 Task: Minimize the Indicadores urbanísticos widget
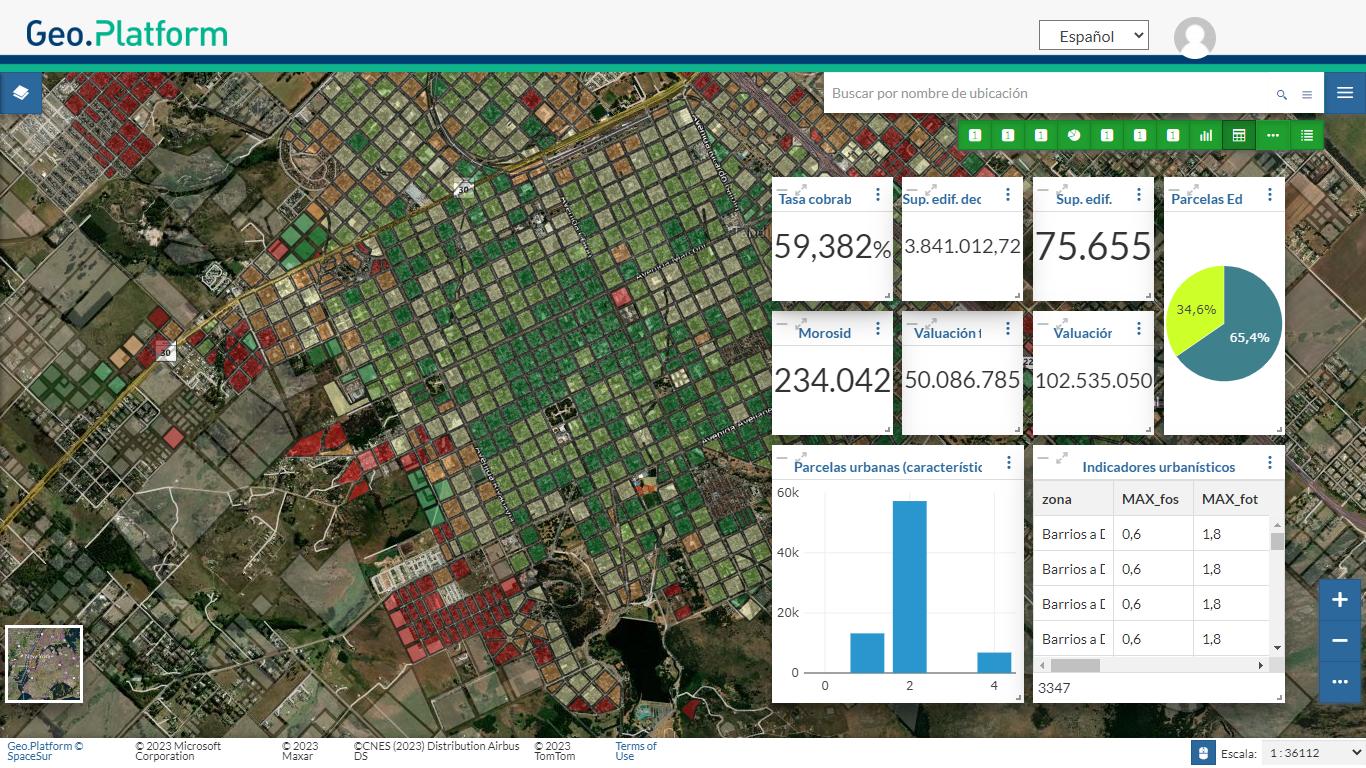(x=1043, y=457)
